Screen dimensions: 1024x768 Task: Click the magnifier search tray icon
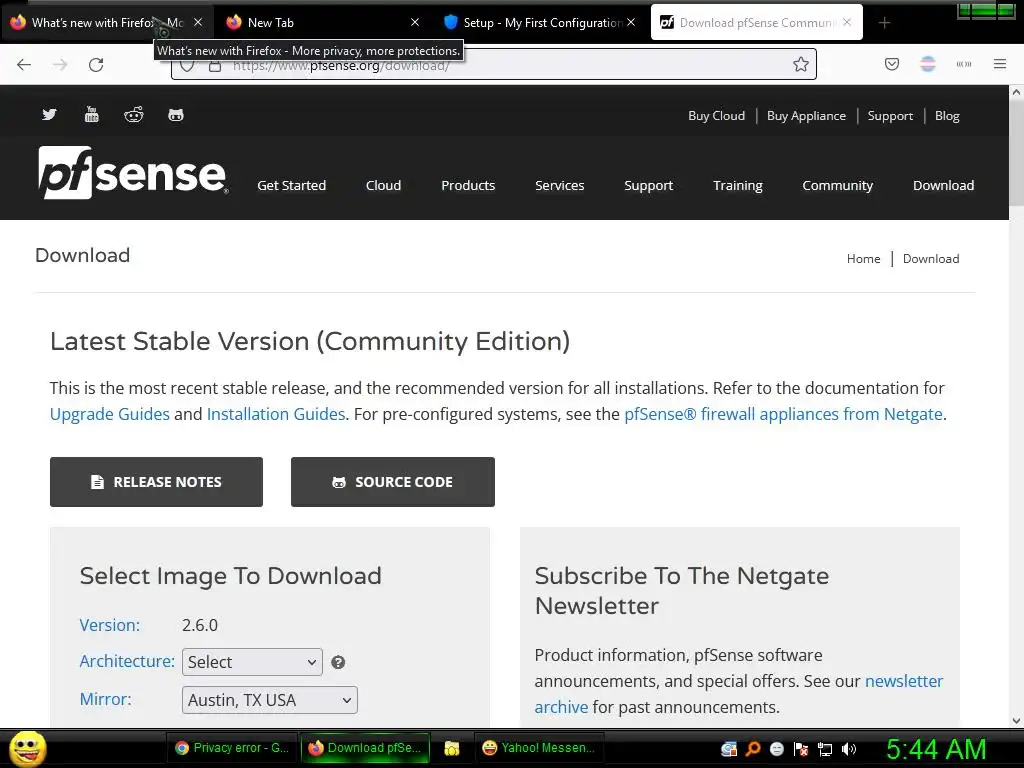753,749
